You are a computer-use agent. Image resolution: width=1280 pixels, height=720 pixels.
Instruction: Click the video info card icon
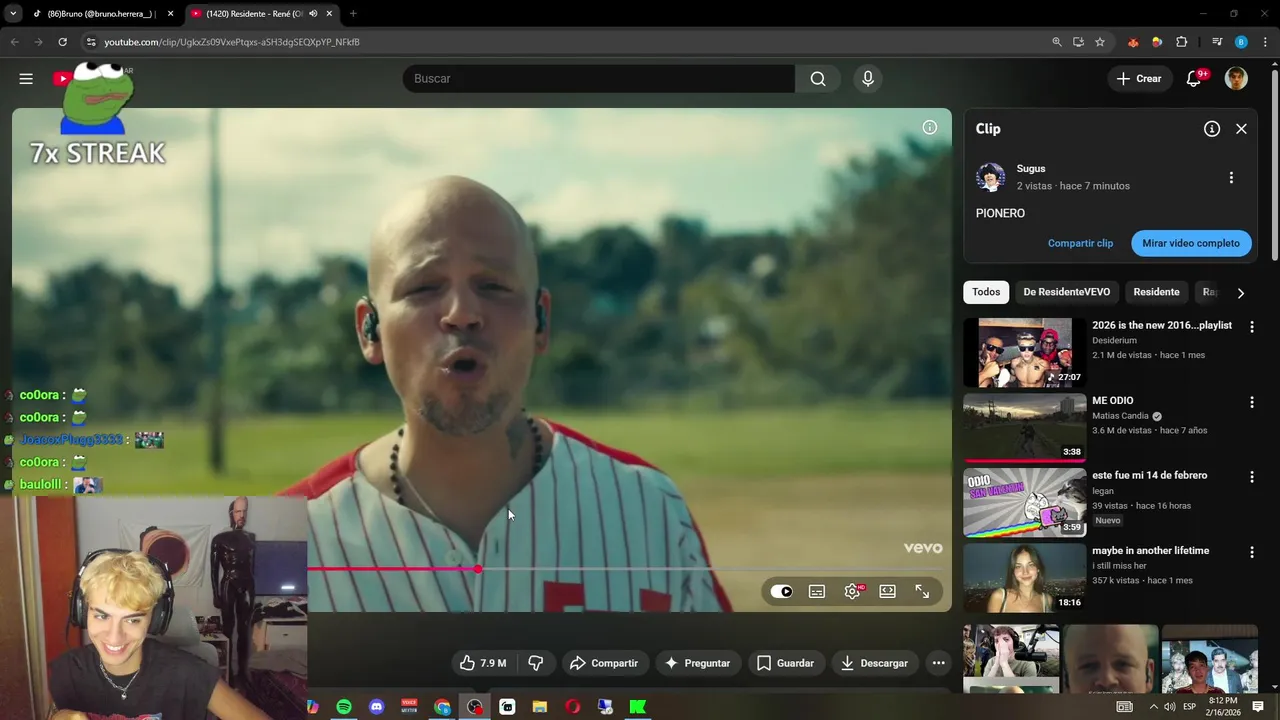930,127
